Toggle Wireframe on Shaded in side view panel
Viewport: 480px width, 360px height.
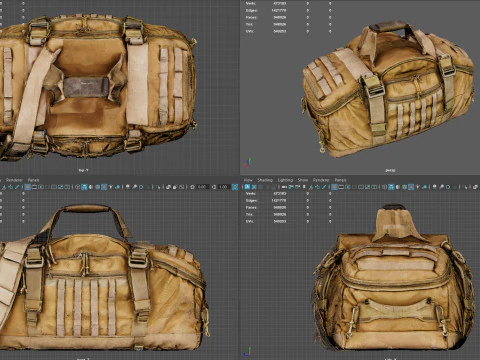click(x=404, y=187)
